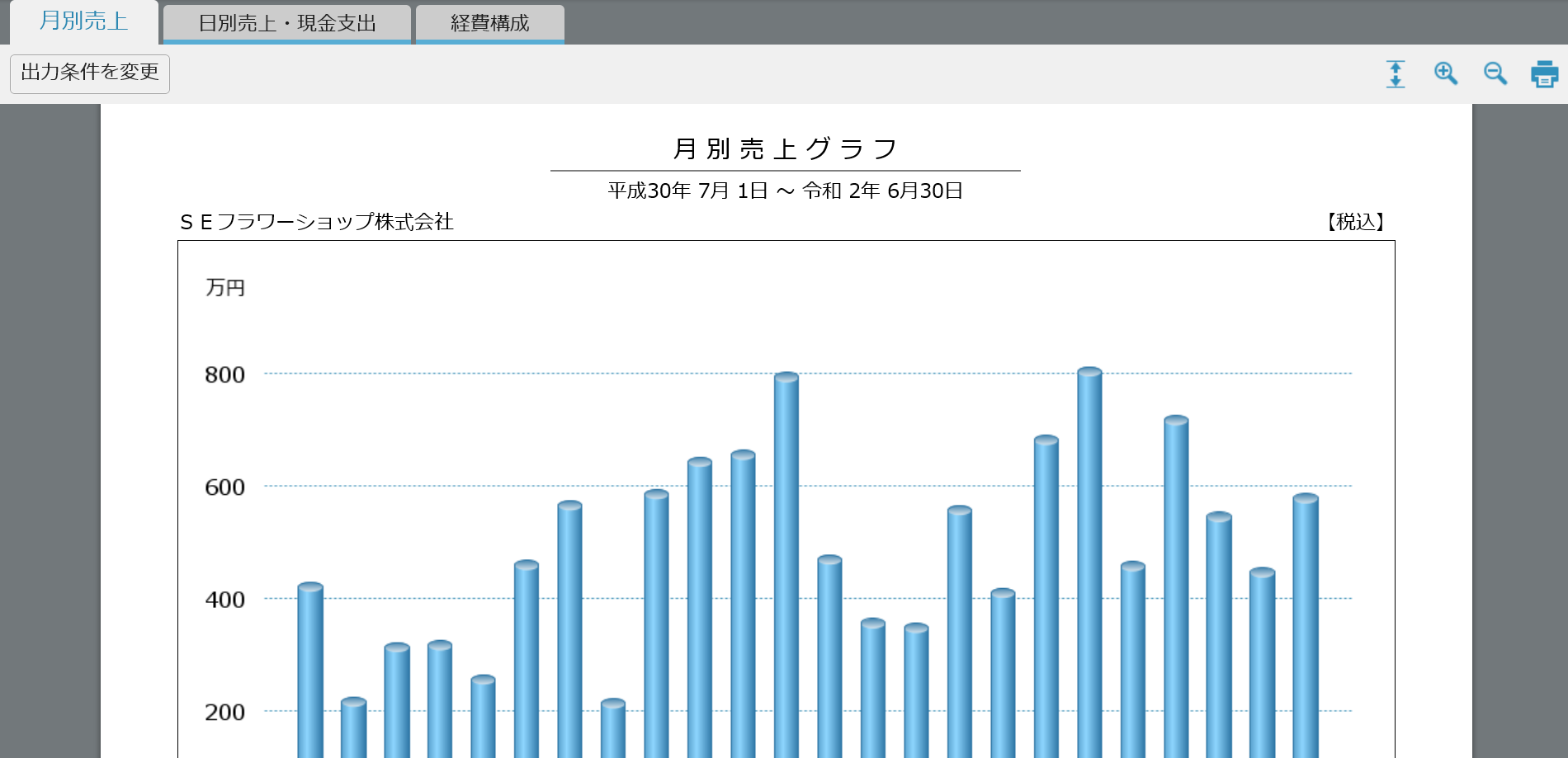Screen dimensions: 1568x758
Task: Click the 800 y-axis label
Action: [224, 375]
